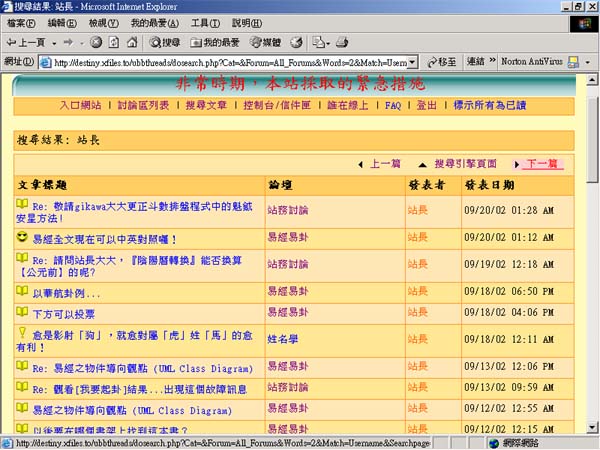
Task: Click the vertical scrollbar down arrow
Action: tap(590, 426)
